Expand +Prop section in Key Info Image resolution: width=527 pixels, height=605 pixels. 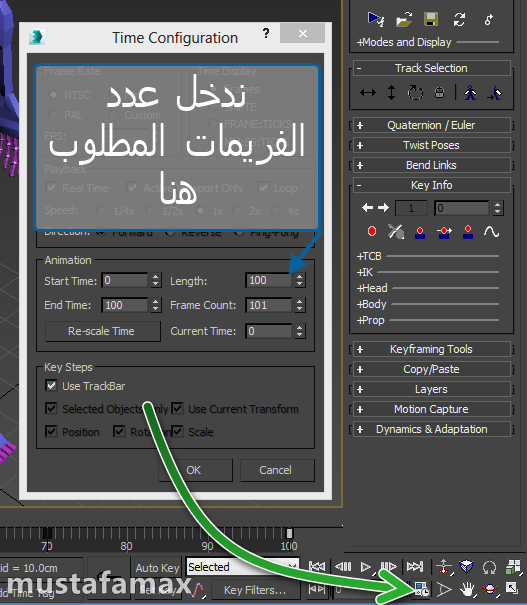click(371, 320)
